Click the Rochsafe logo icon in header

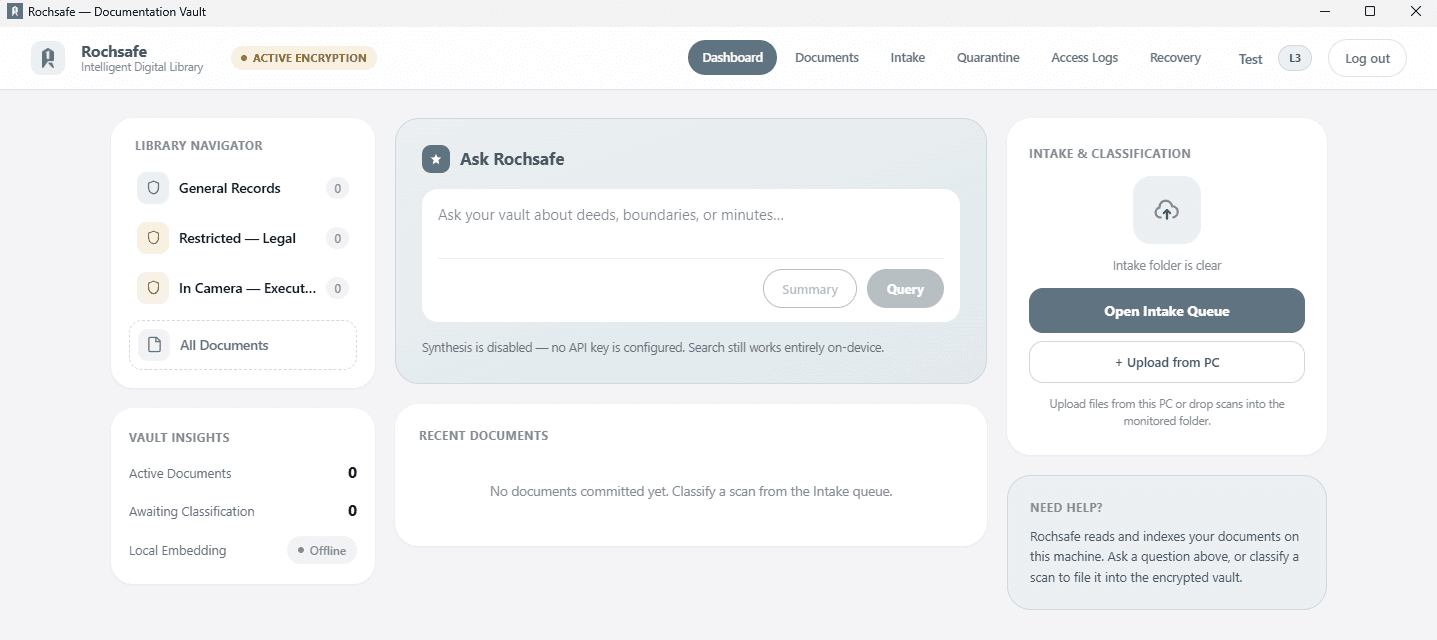coord(47,58)
